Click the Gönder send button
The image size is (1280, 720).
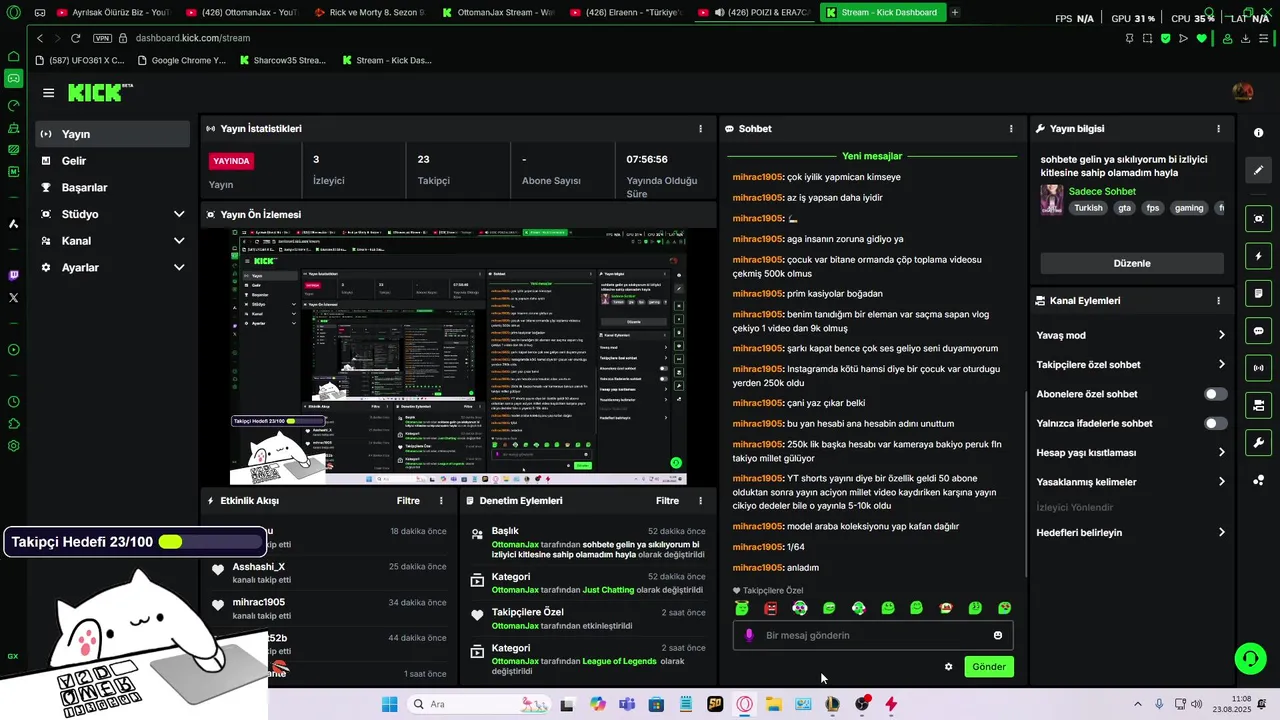pyautogui.click(x=989, y=667)
